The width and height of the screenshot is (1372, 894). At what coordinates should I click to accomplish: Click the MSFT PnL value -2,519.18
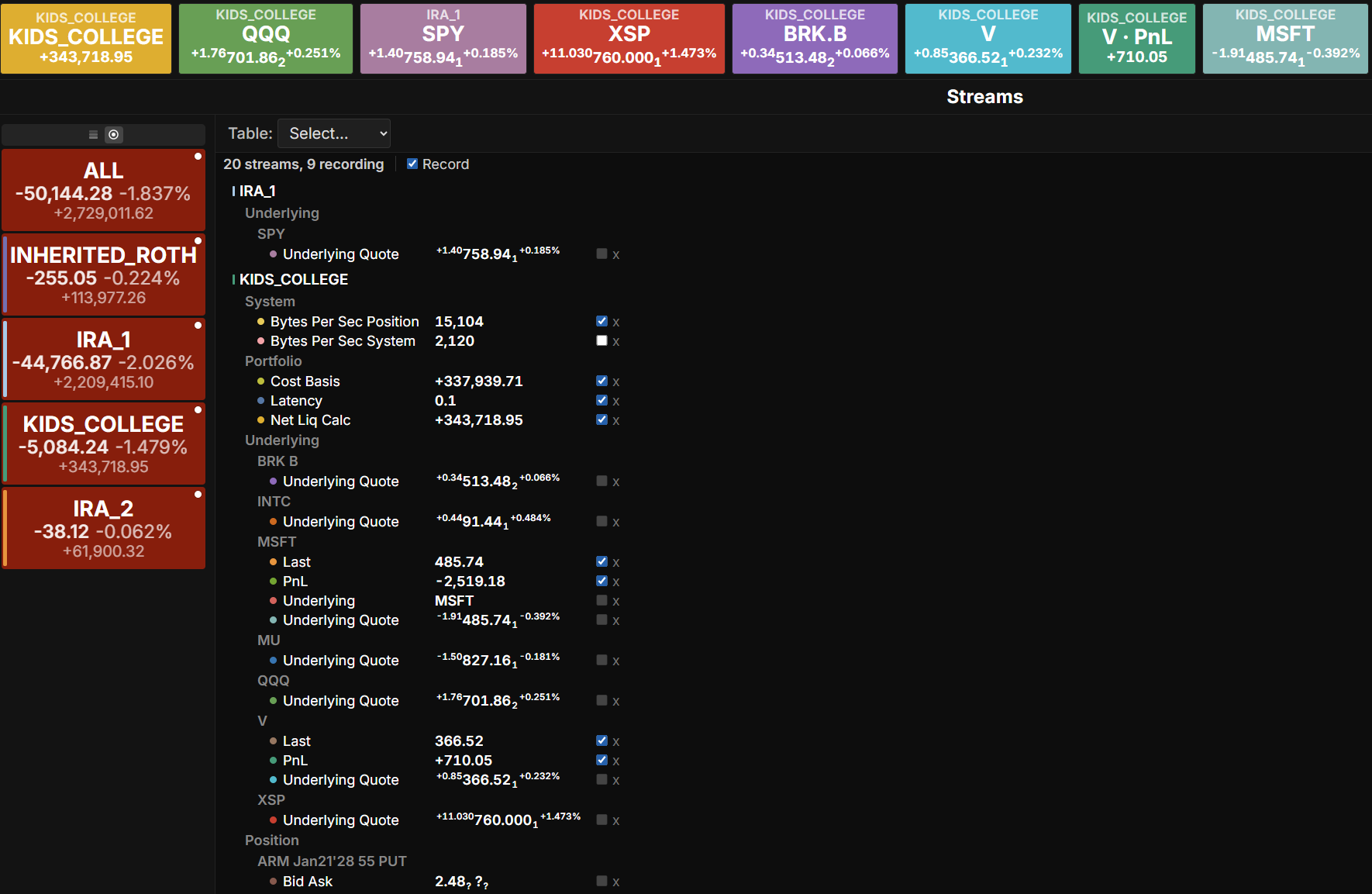tap(471, 582)
